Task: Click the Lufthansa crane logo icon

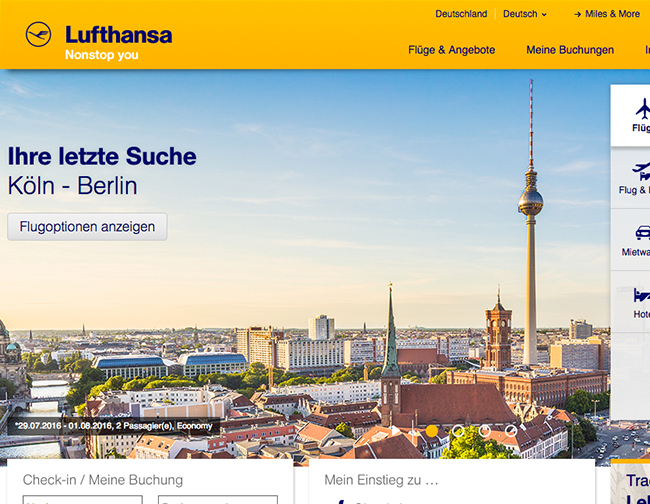Action: pos(38,34)
